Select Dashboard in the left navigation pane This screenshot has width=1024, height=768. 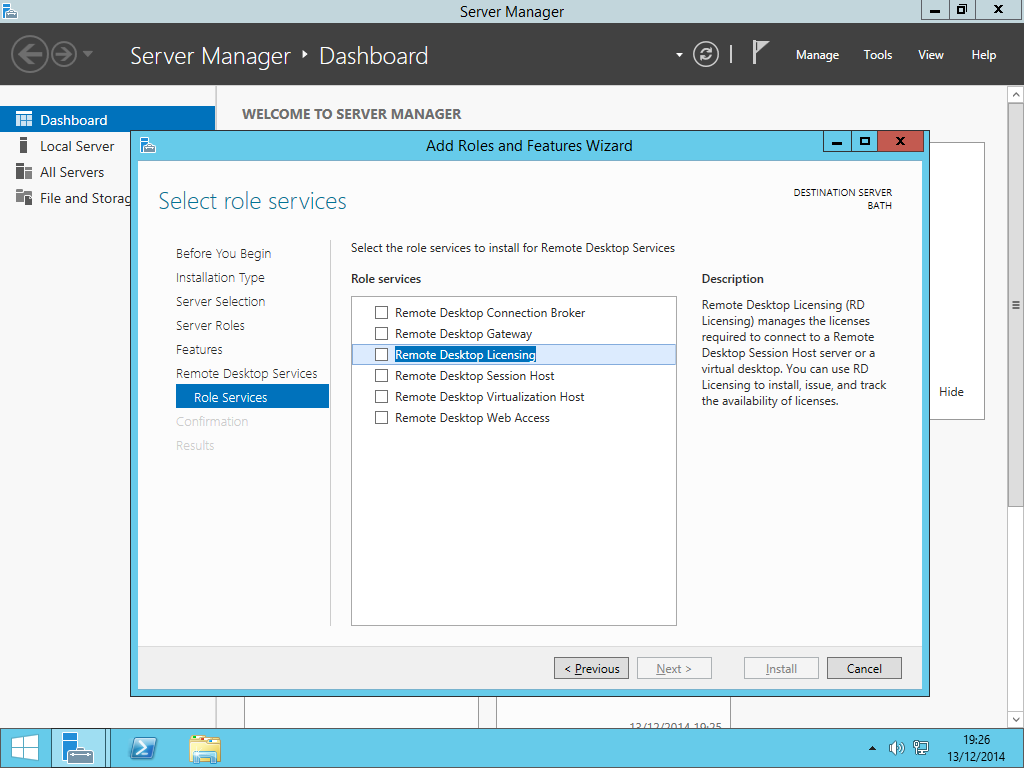(107, 120)
